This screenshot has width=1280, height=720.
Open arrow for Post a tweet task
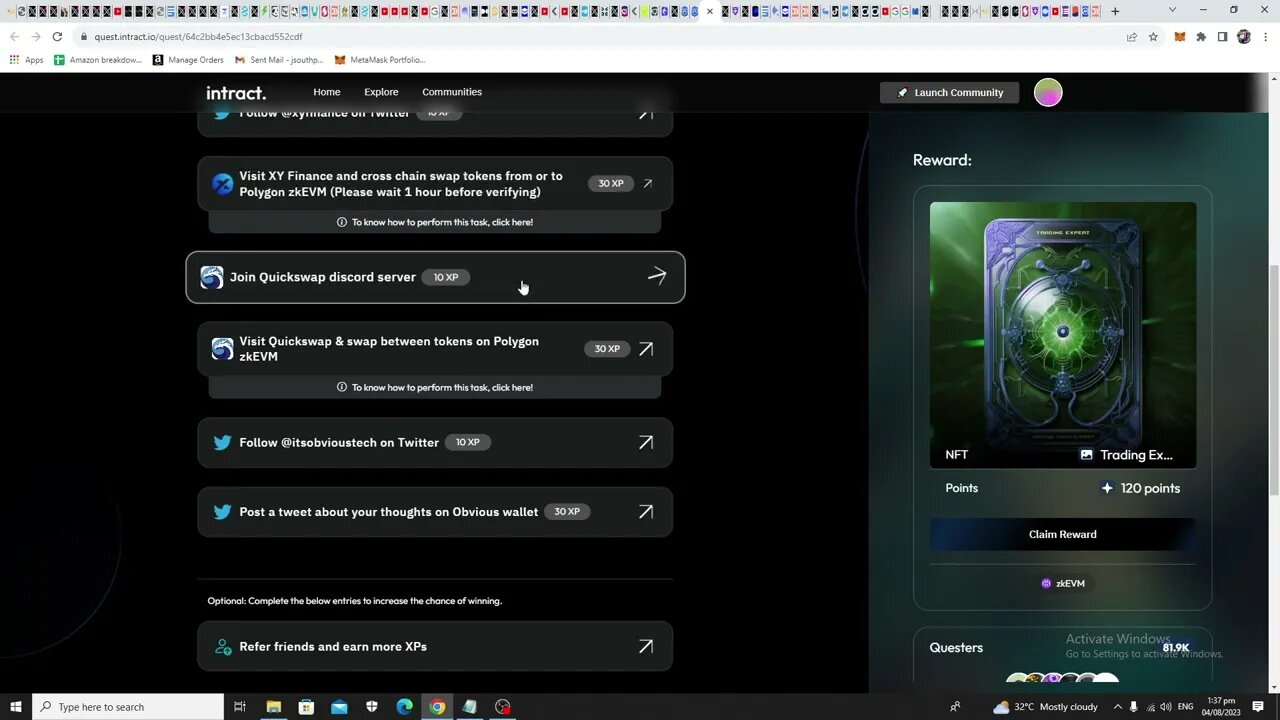point(646,511)
